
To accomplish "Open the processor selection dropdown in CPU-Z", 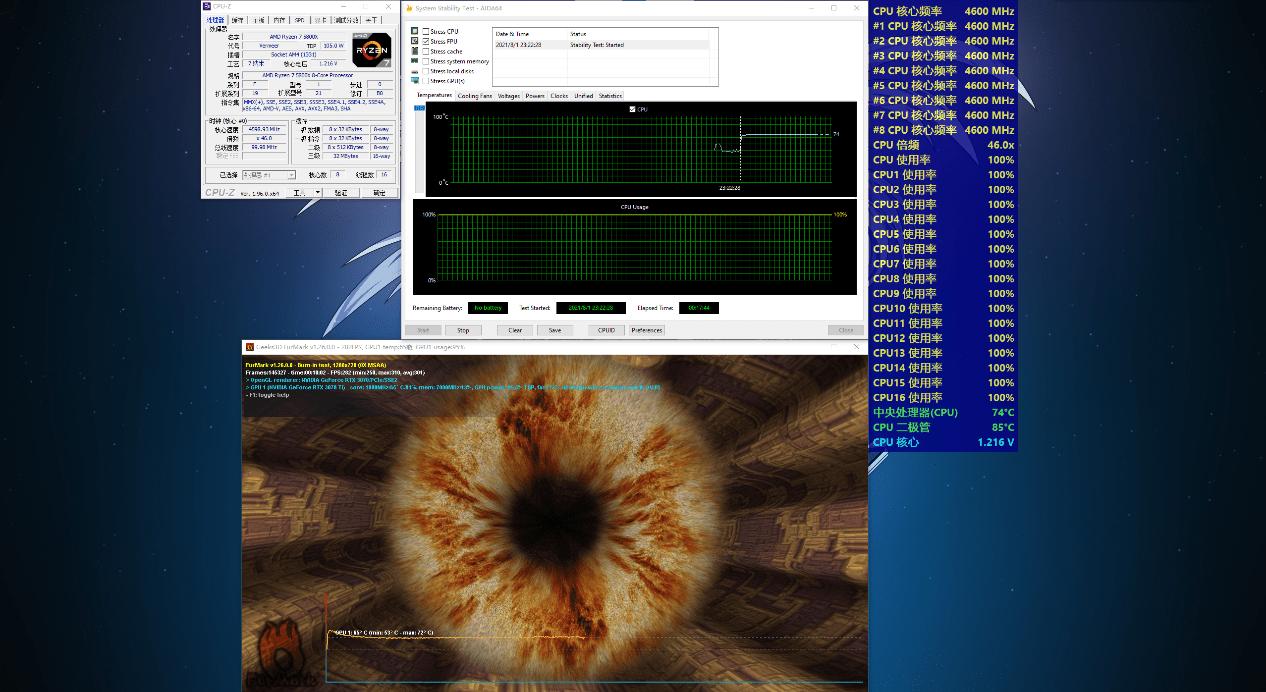I will [268, 175].
